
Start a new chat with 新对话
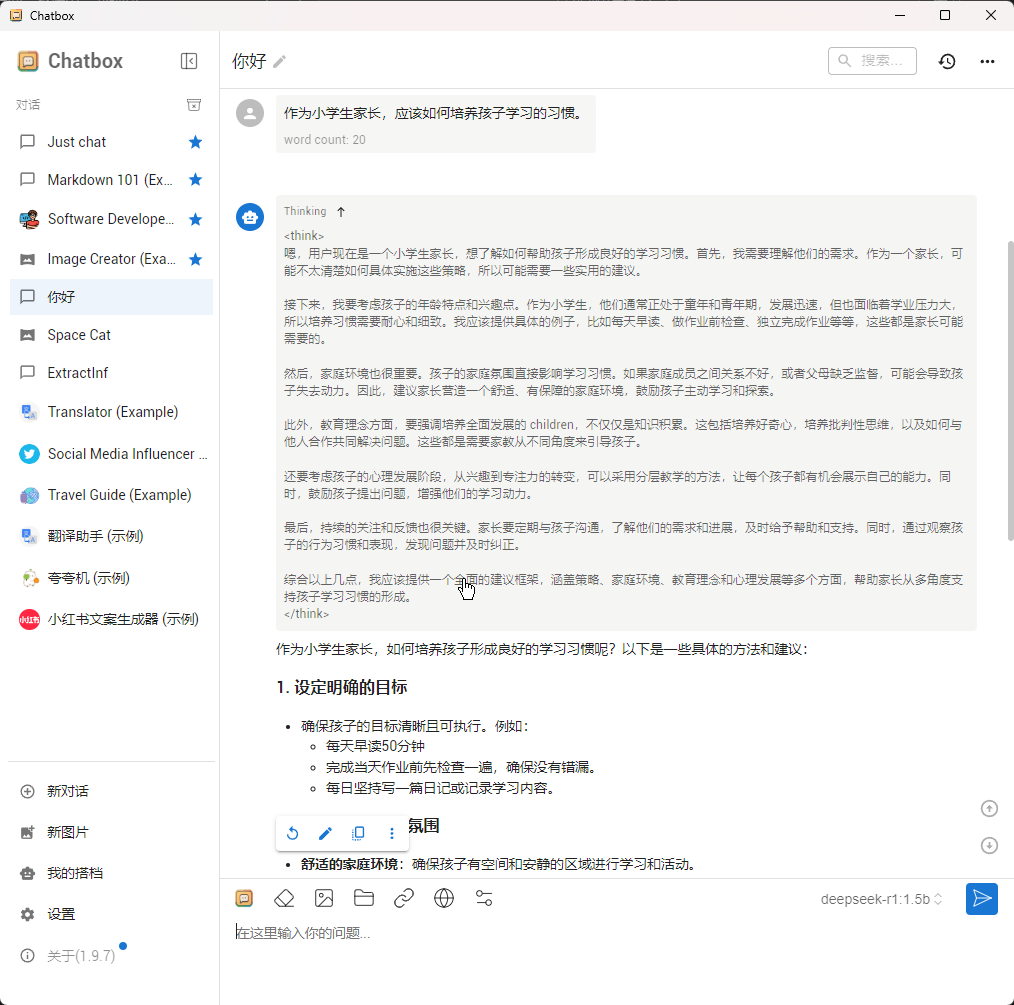111,791
